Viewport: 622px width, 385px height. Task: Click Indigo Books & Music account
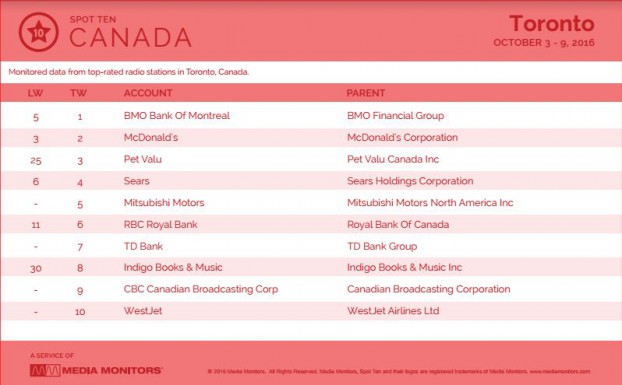click(x=173, y=268)
